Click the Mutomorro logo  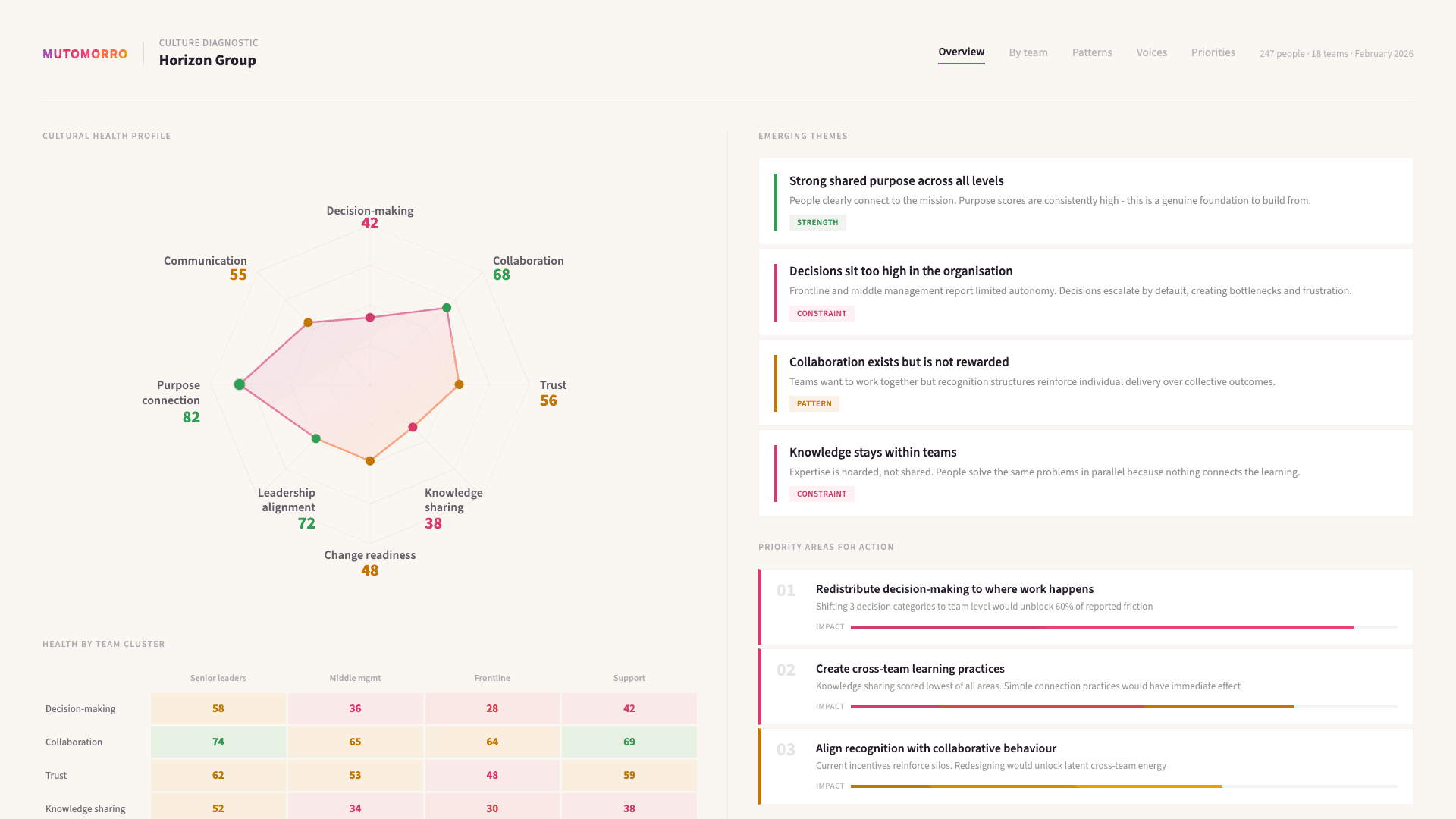(x=85, y=54)
